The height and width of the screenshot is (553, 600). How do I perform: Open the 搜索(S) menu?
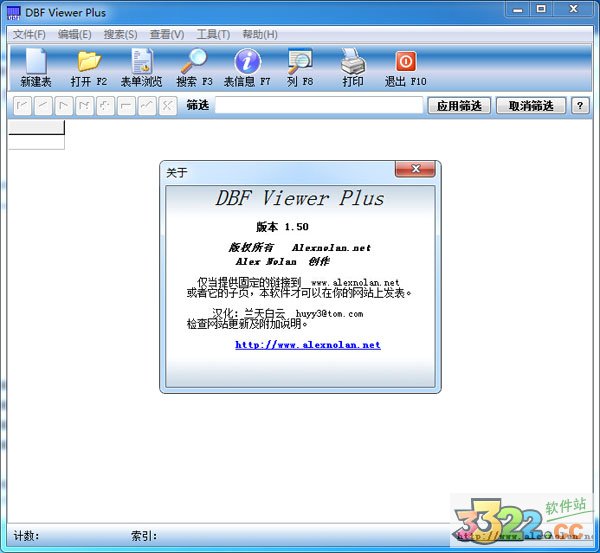(x=121, y=34)
